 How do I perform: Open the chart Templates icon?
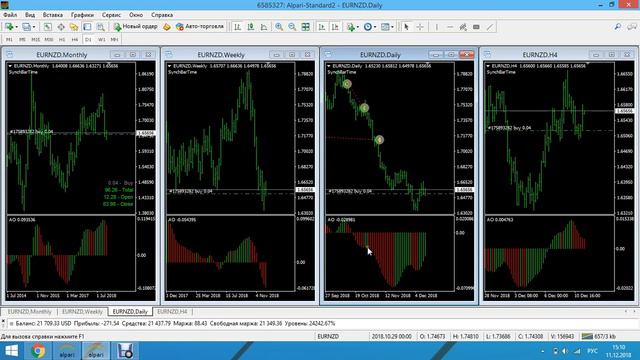[385, 27]
